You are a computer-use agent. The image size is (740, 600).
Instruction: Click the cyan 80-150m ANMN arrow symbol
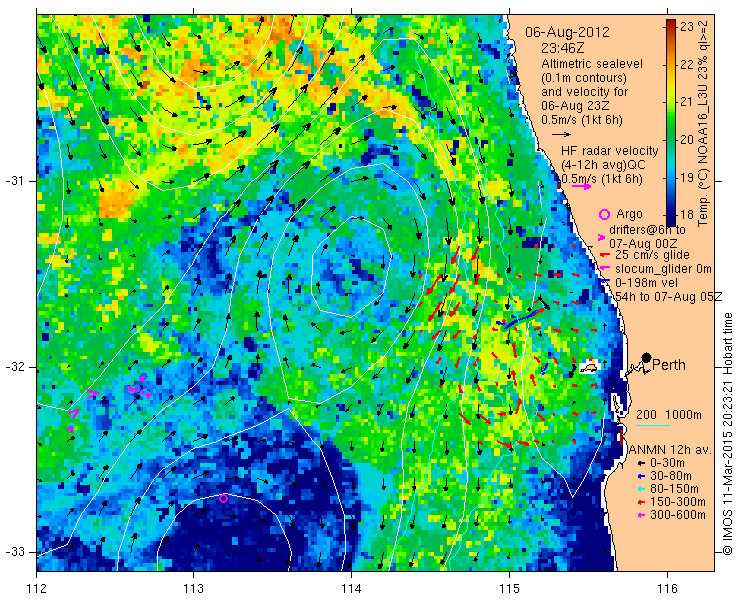[641, 489]
